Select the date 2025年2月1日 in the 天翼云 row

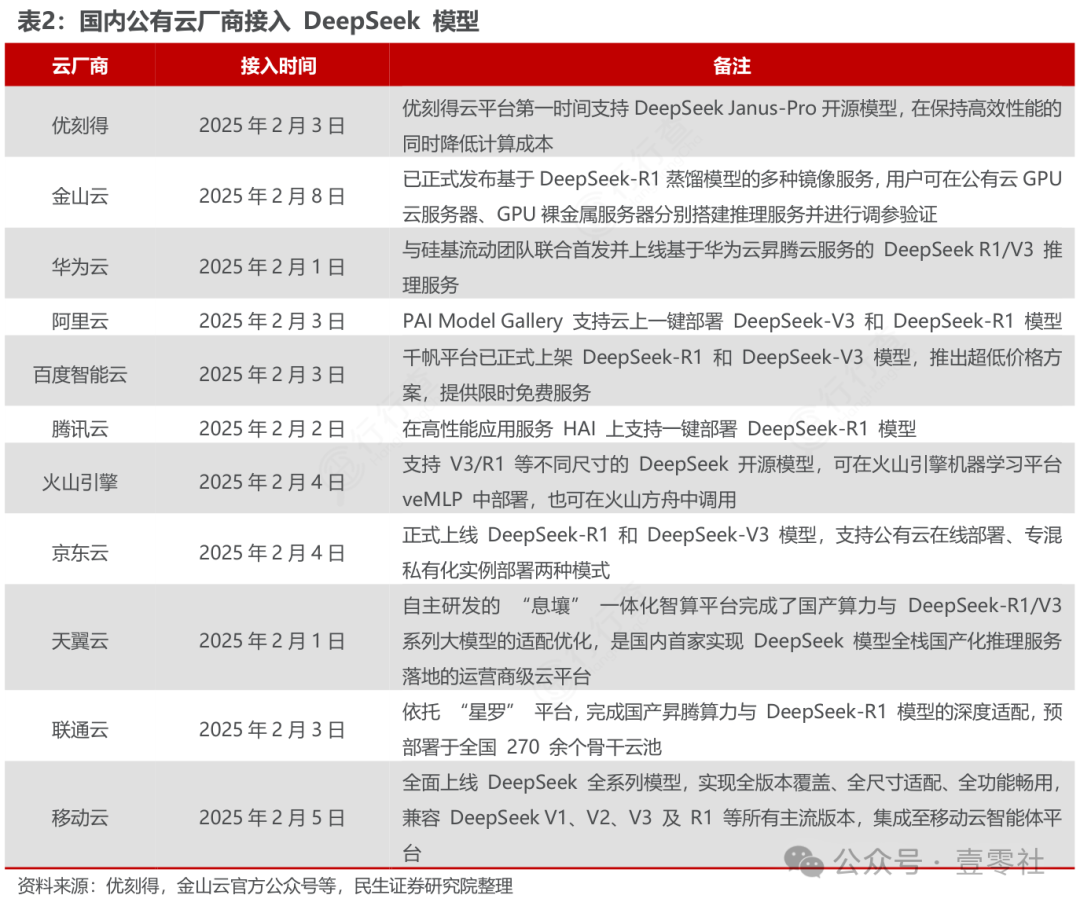272,641
